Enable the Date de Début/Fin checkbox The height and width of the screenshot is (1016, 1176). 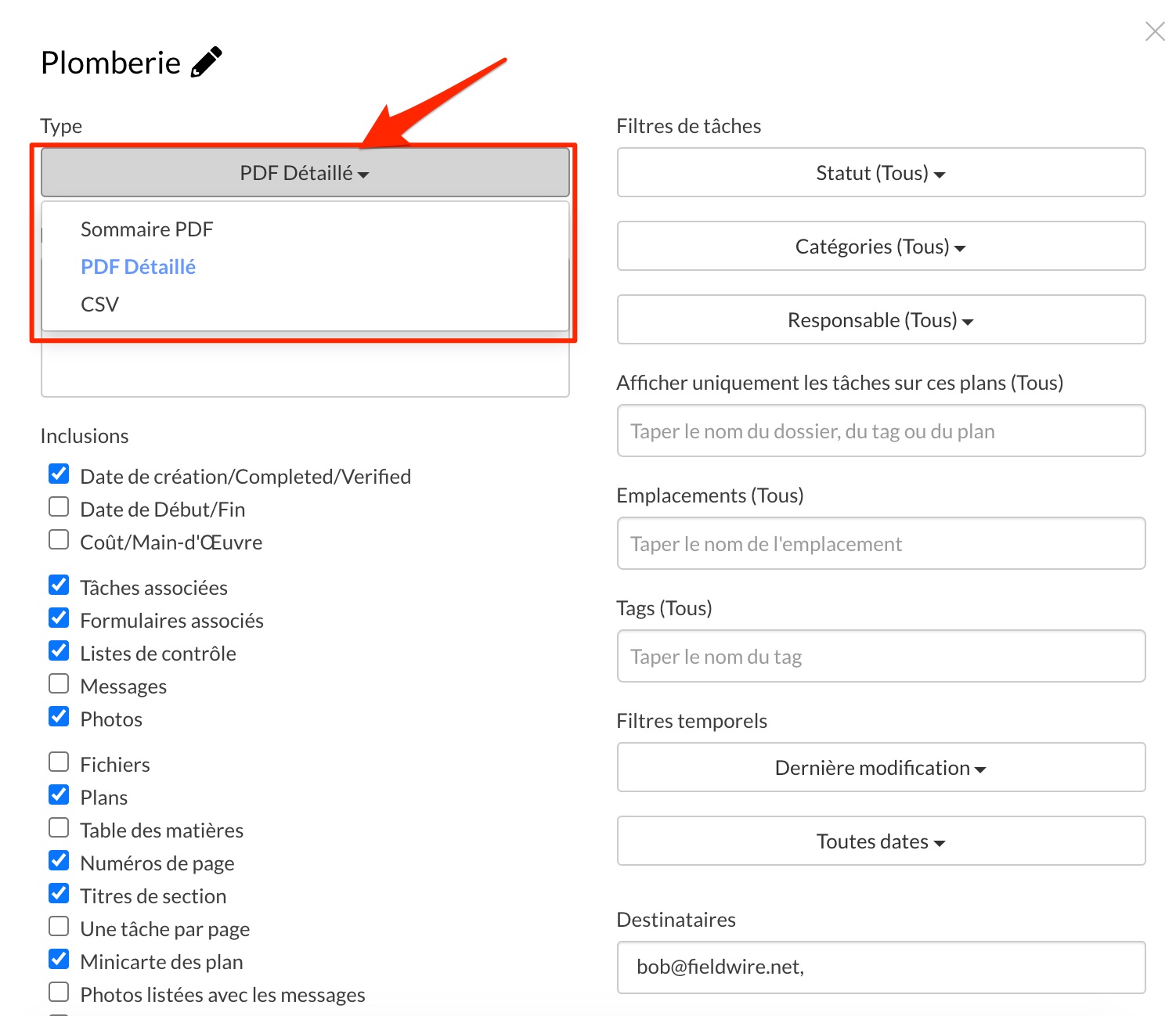coord(59,507)
